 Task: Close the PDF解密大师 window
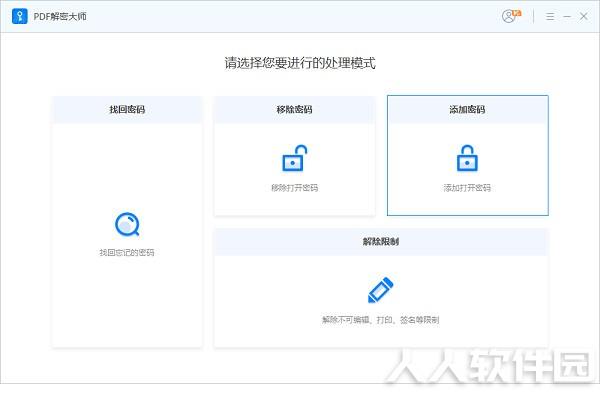coord(584,16)
